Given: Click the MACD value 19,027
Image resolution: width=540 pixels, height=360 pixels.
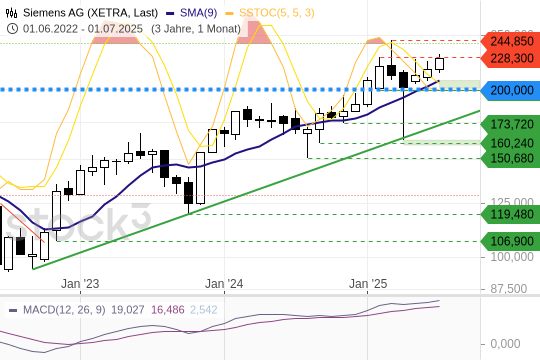Looking at the screenshot, I should coord(127,310).
